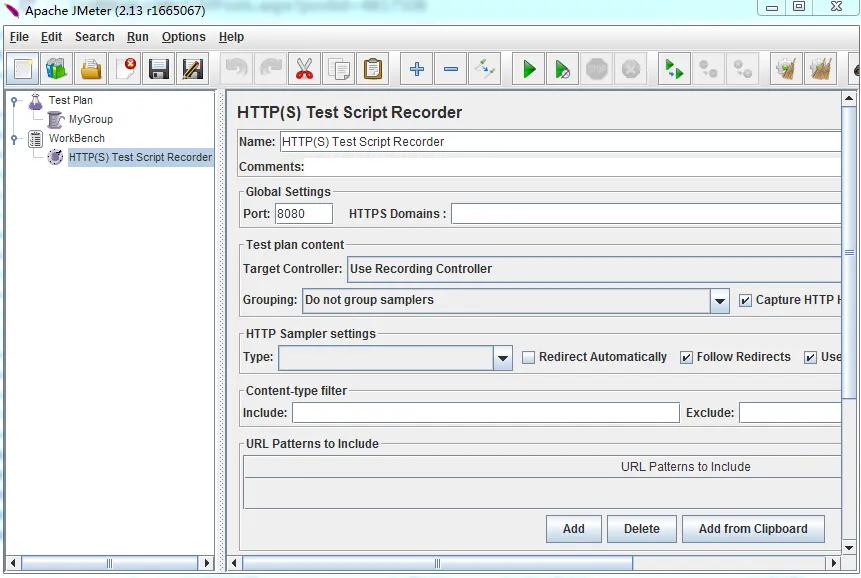Expand all nodes with plus icon
Screen dimensions: 861x578
[x=417, y=69]
